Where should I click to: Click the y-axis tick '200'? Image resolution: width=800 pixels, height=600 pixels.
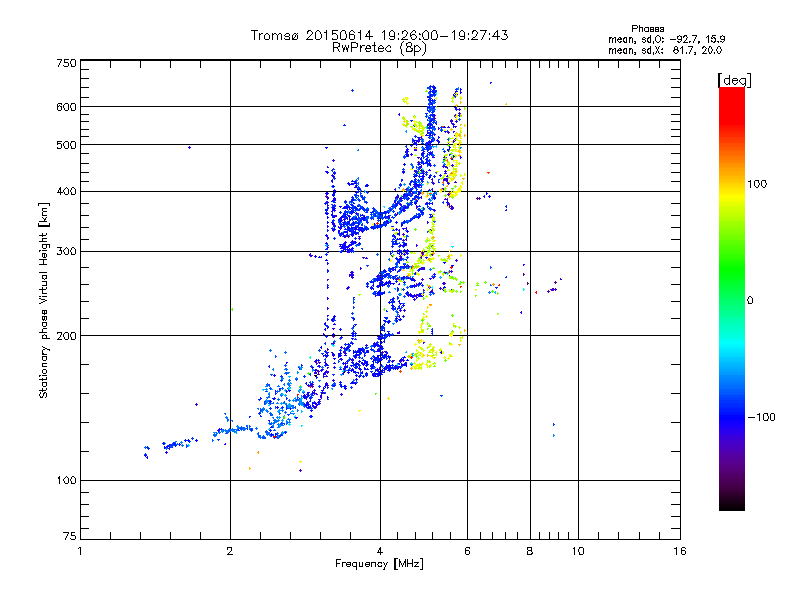[66, 336]
